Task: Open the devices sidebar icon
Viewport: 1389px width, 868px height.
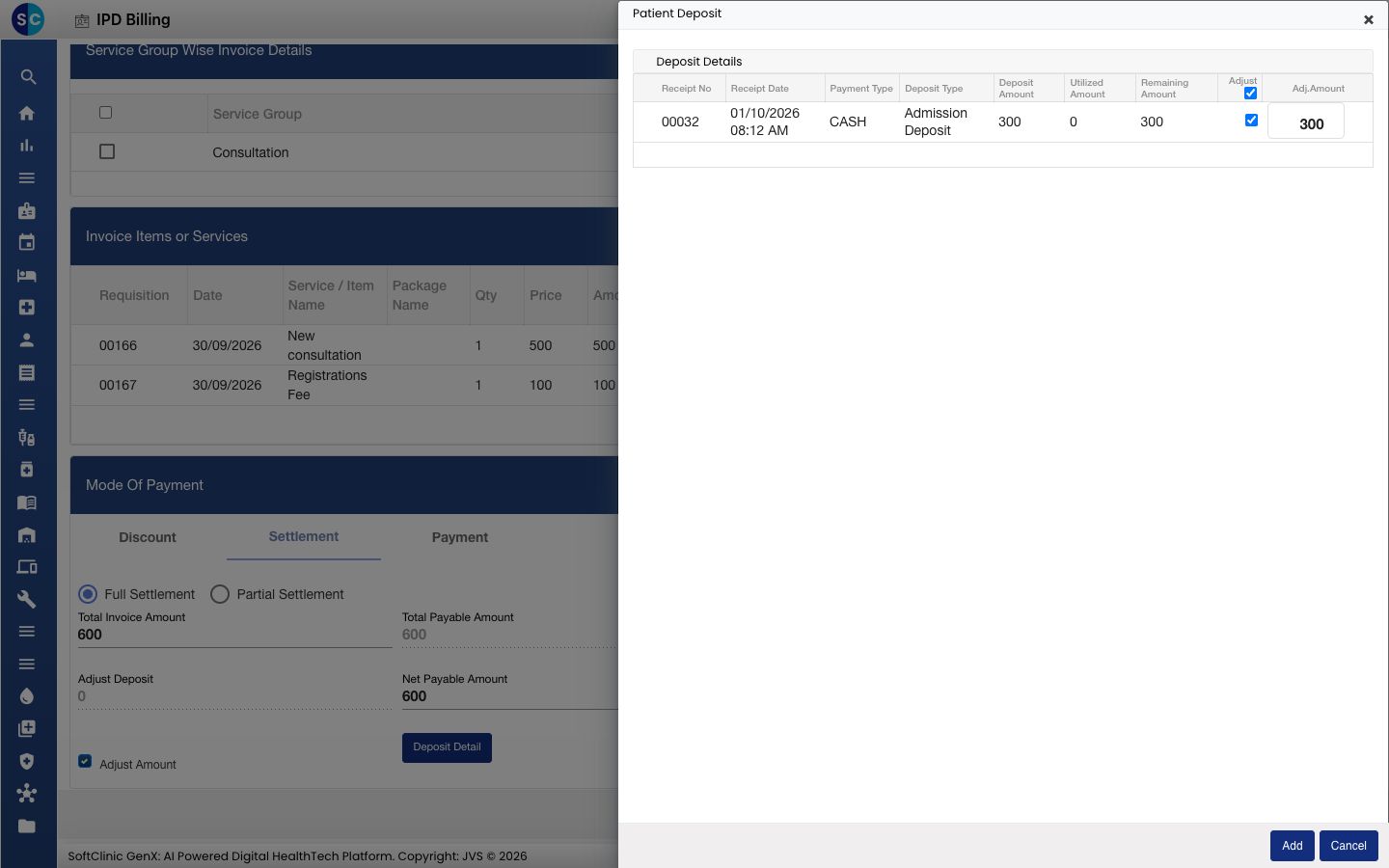Action: [x=27, y=567]
